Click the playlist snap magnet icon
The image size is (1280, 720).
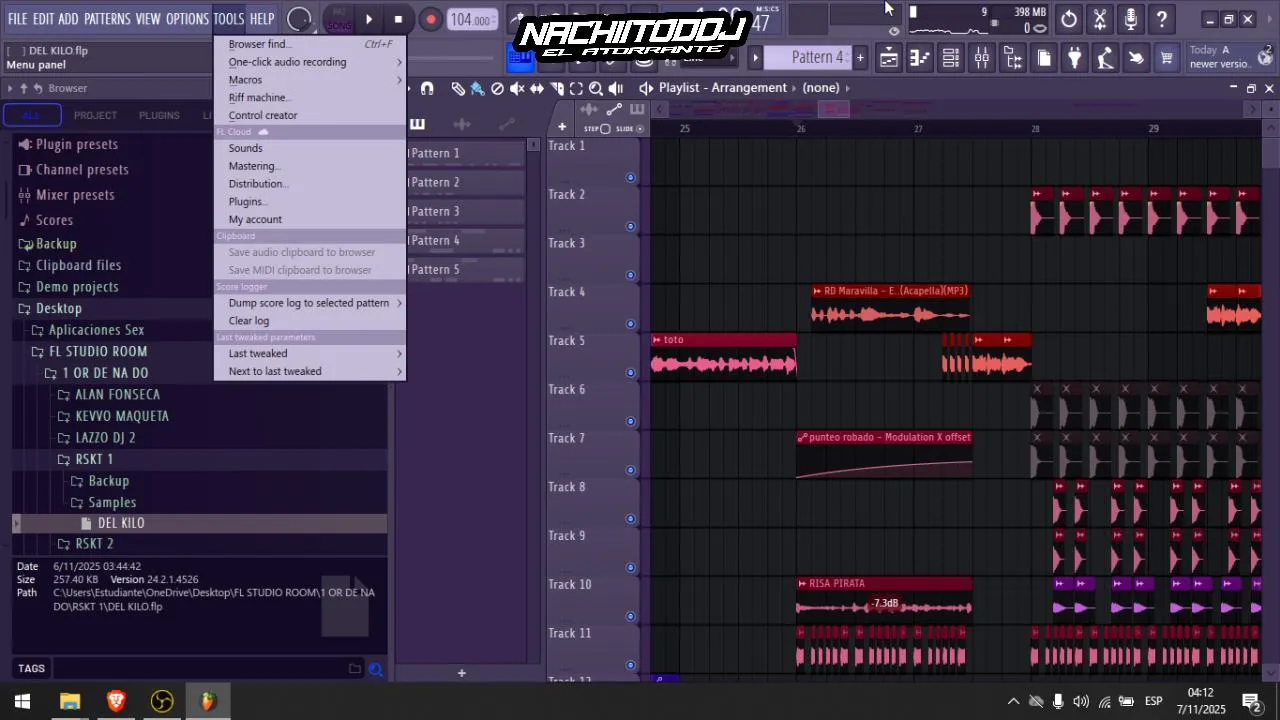(x=427, y=89)
